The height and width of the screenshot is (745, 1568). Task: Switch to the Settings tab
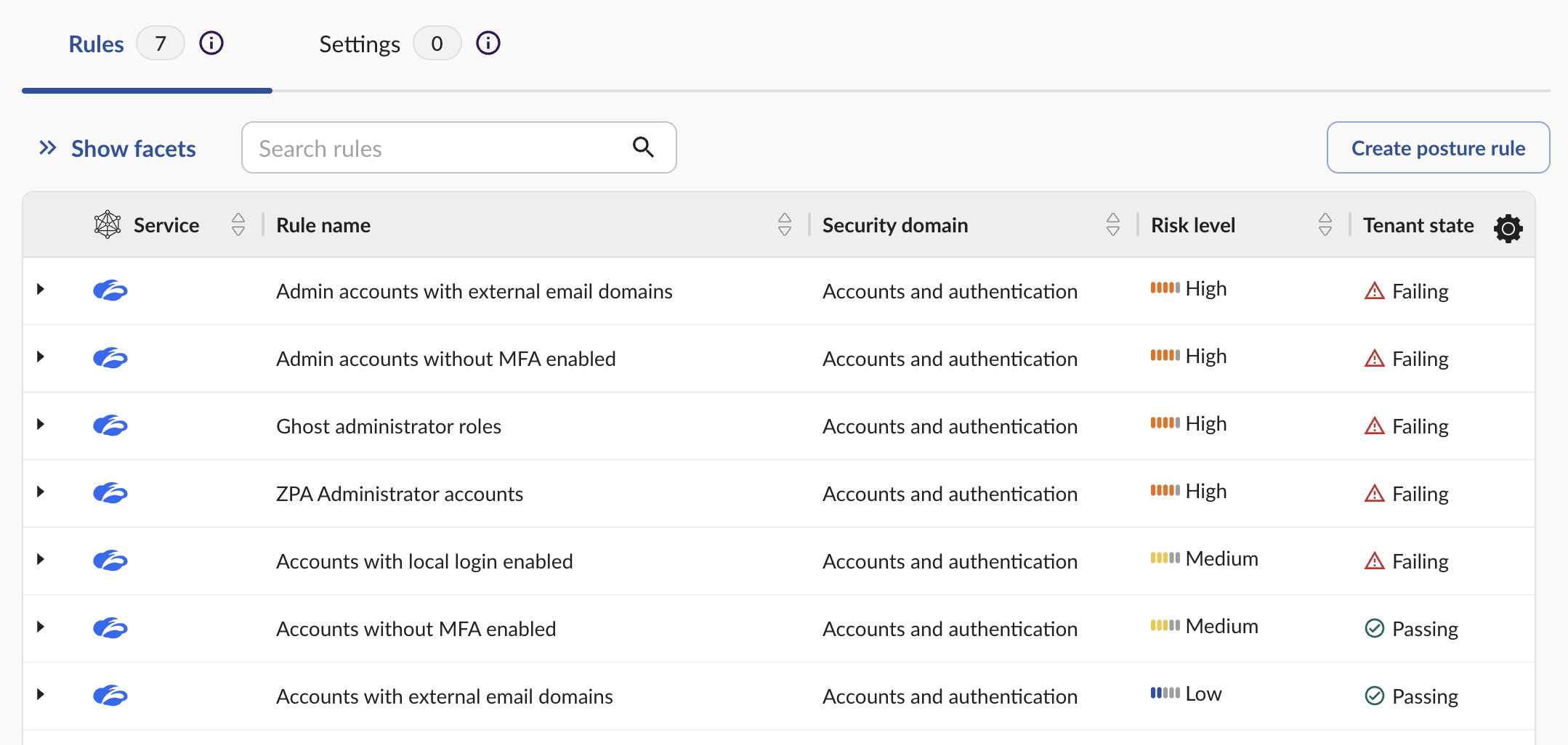tap(360, 44)
